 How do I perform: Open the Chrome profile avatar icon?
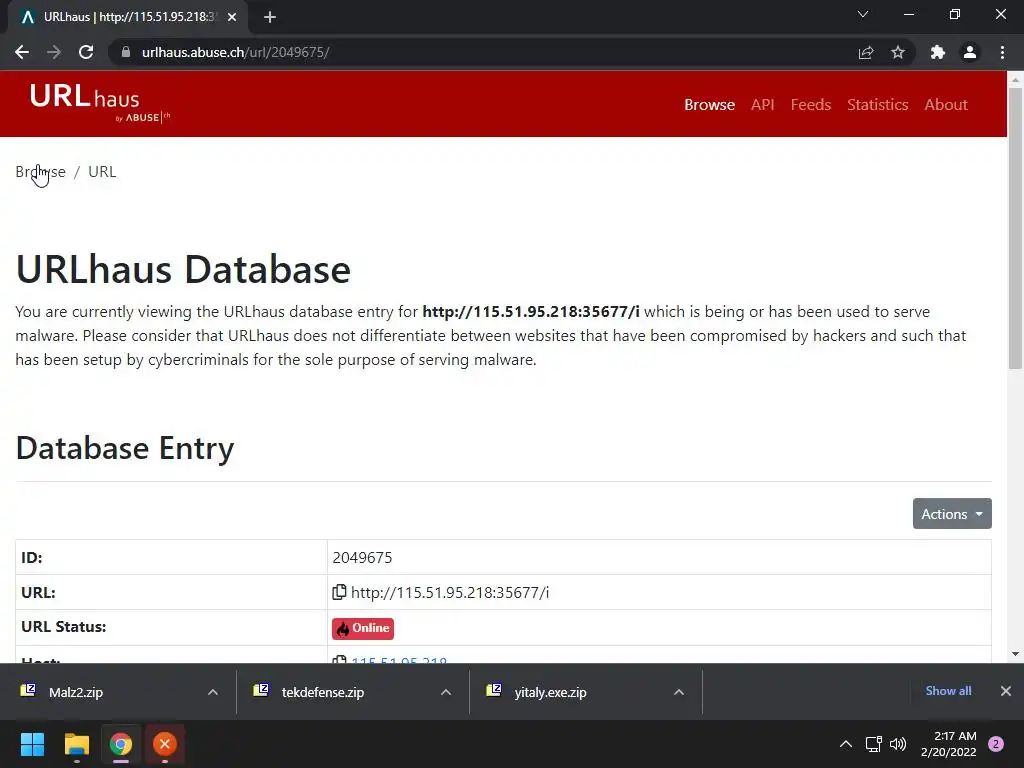(x=970, y=52)
